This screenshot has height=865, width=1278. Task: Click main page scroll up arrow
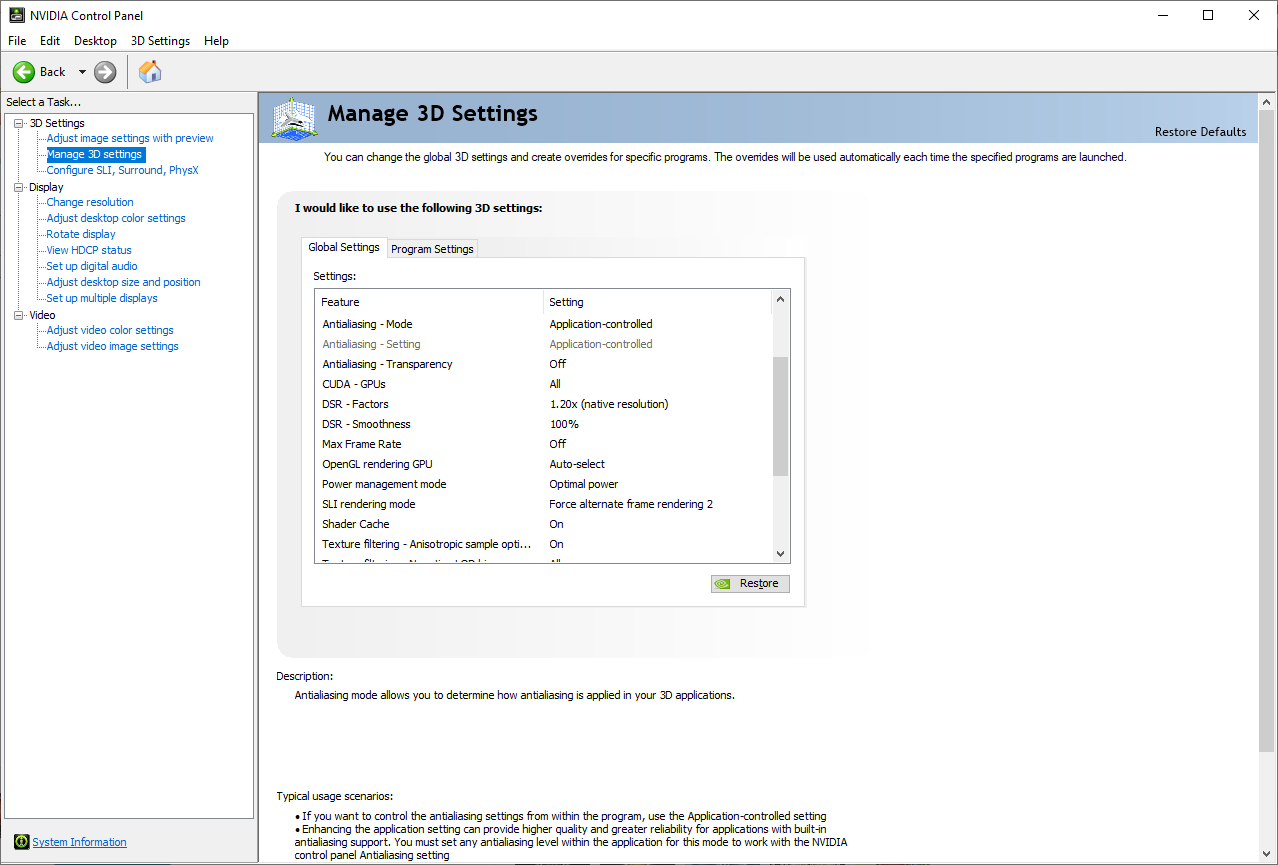(x=1267, y=103)
